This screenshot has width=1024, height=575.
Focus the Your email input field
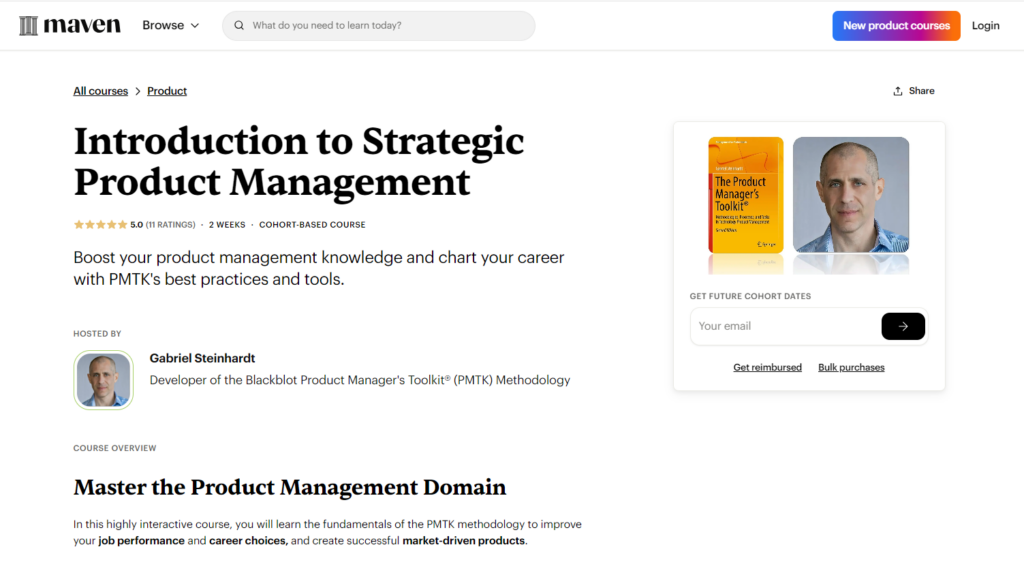(786, 326)
